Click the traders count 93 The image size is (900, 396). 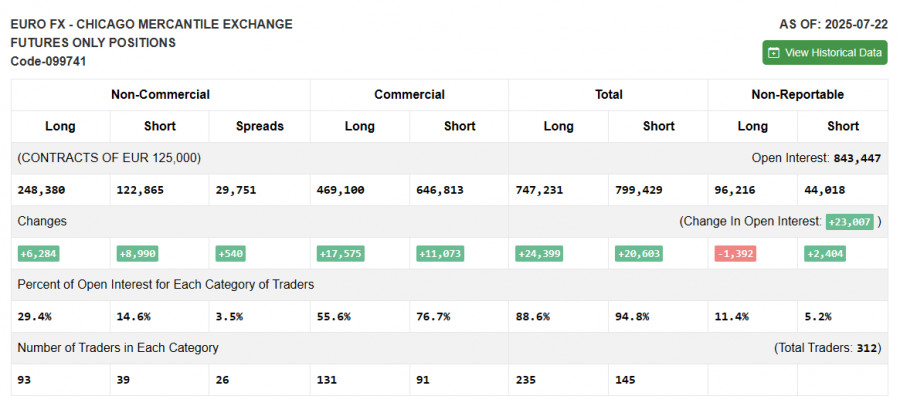(24, 380)
